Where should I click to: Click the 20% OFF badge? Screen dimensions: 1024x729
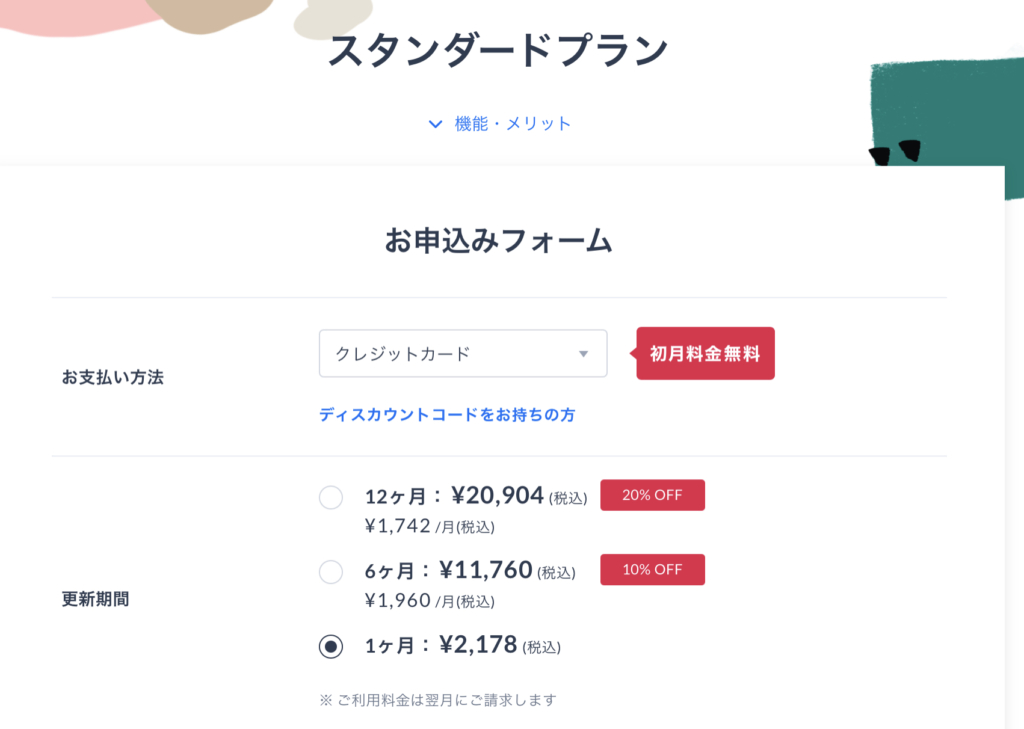tap(652, 495)
